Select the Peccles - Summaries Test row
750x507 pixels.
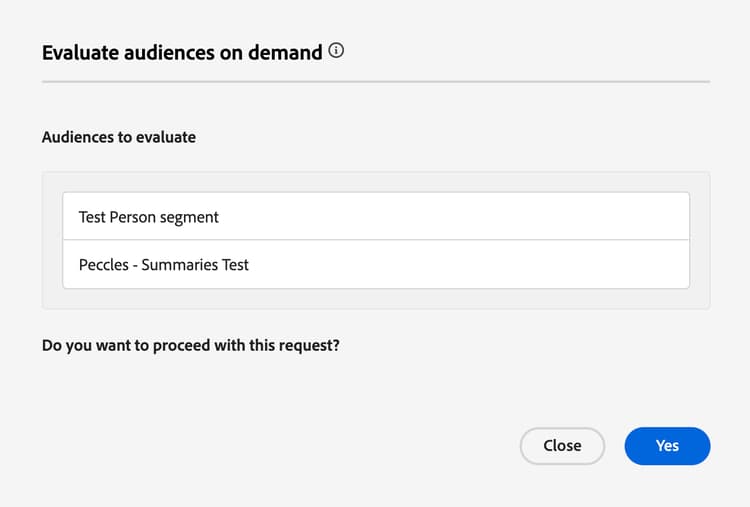pos(375,265)
